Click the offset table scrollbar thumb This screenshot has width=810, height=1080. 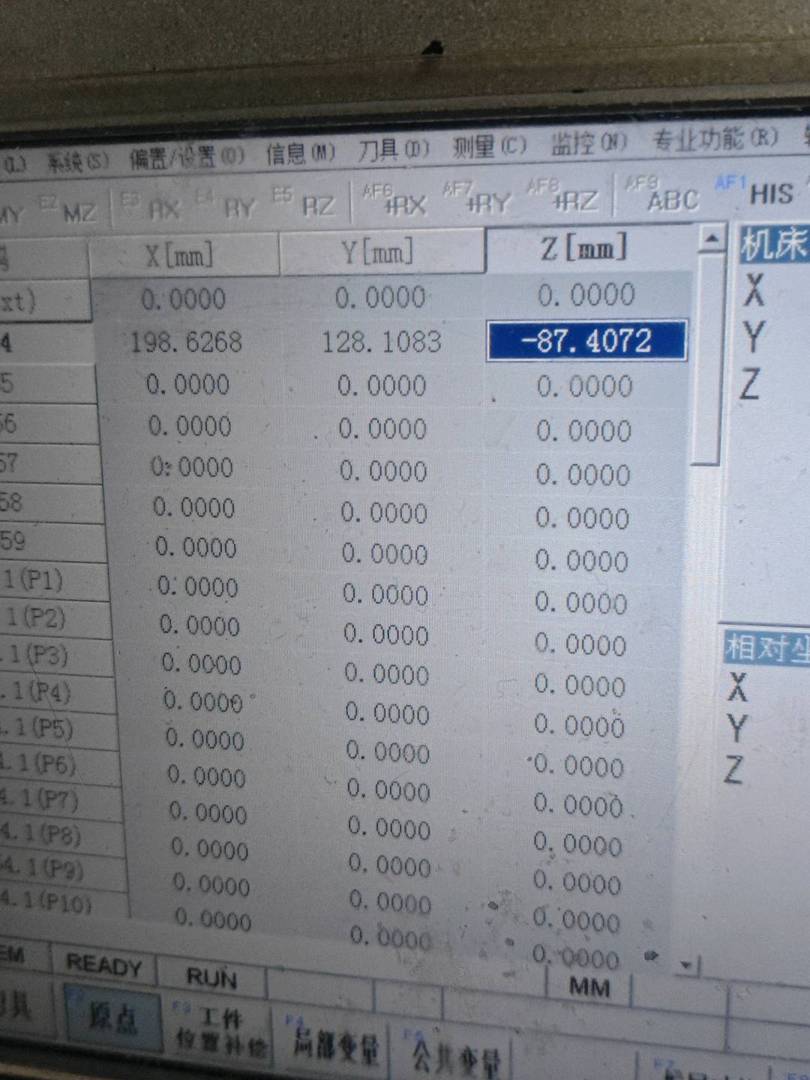(x=709, y=358)
